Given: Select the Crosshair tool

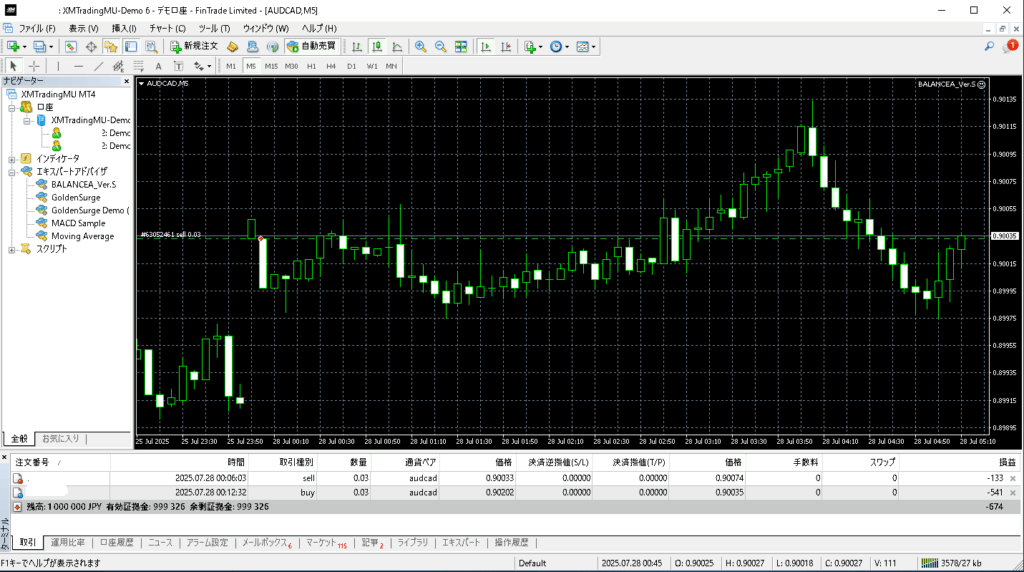Looking at the screenshot, I should pos(34,66).
